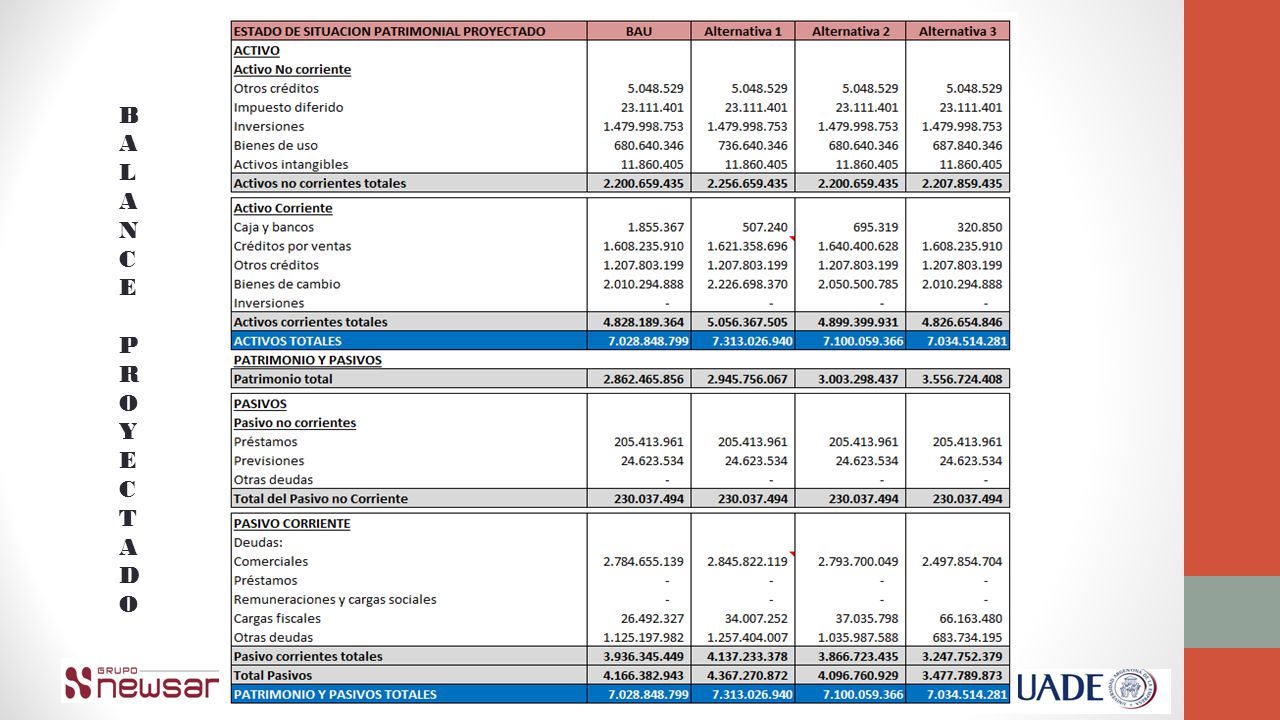Select the Bienes de cambio row label
1280x720 pixels.
point(286,285)
